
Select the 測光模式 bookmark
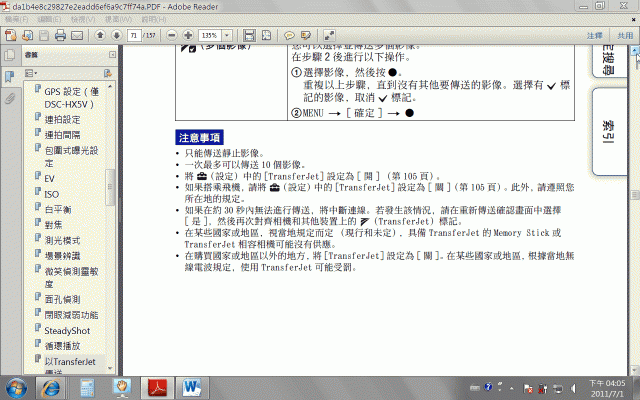[62, 240]
